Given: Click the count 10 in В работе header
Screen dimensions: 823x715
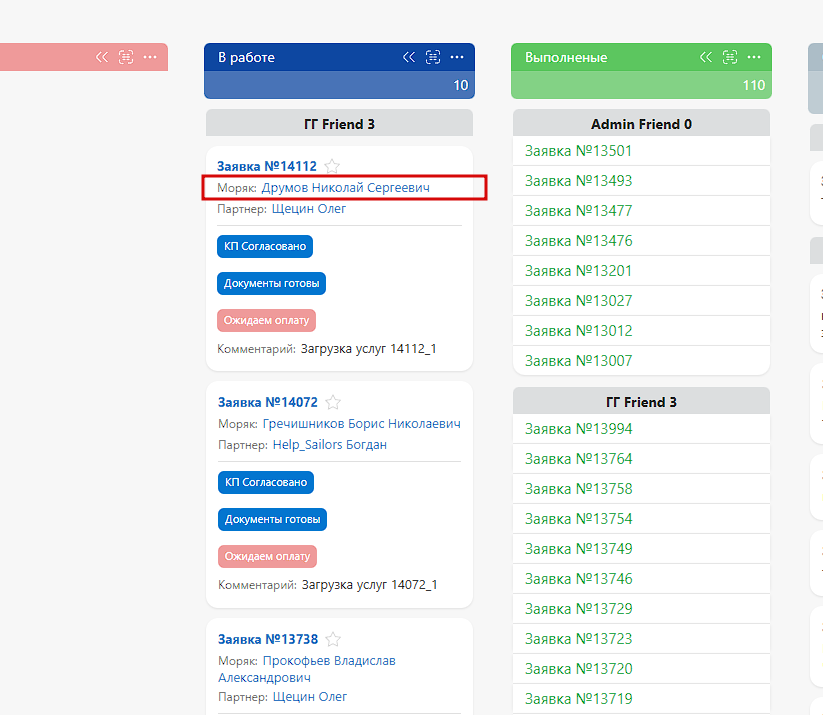Looking at the screenshot, I should 461,85.
